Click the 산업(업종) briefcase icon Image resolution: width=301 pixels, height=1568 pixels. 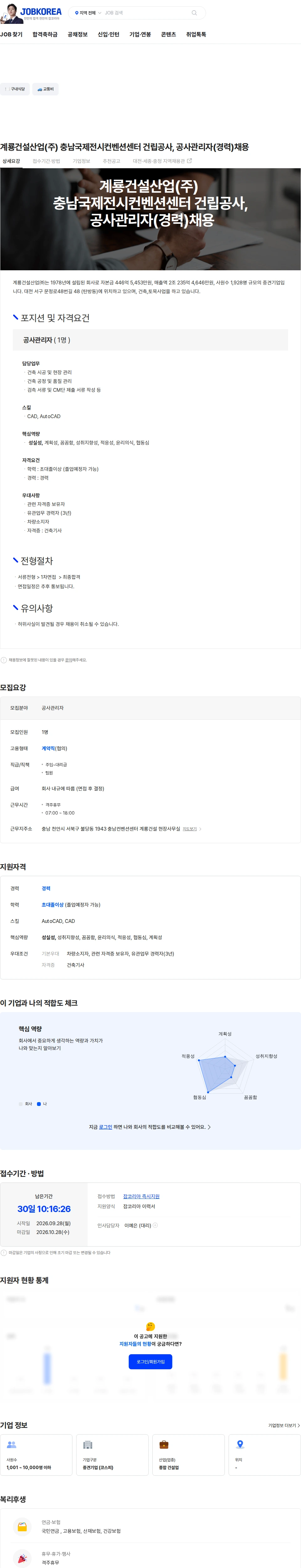pos(164,1445)
